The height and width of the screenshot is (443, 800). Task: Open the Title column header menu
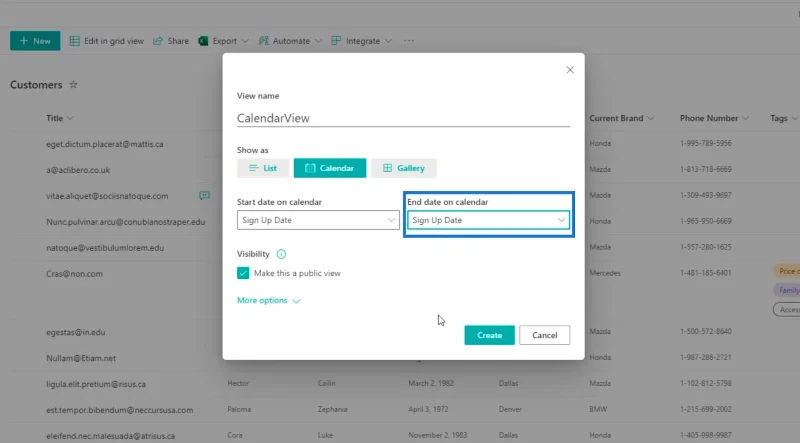(60, 118)
